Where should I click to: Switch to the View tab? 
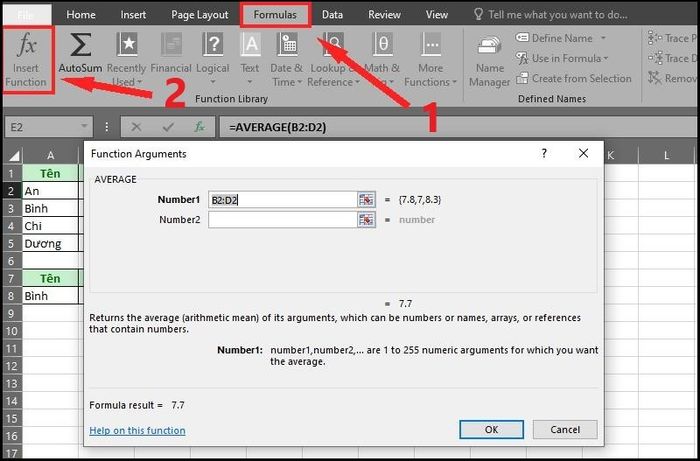[437, 15]
